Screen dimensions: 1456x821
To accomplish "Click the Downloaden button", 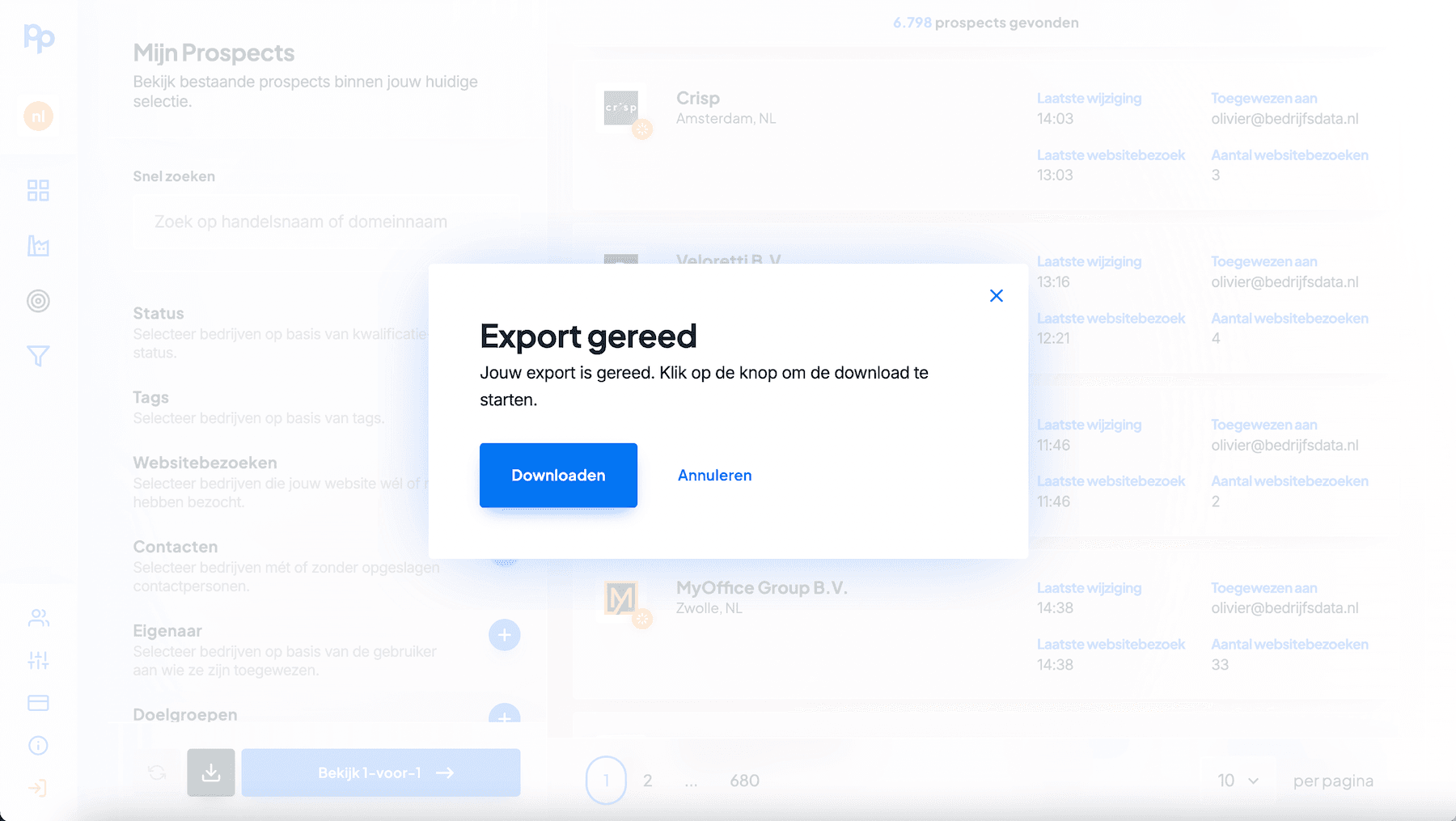I will [558, 475].
